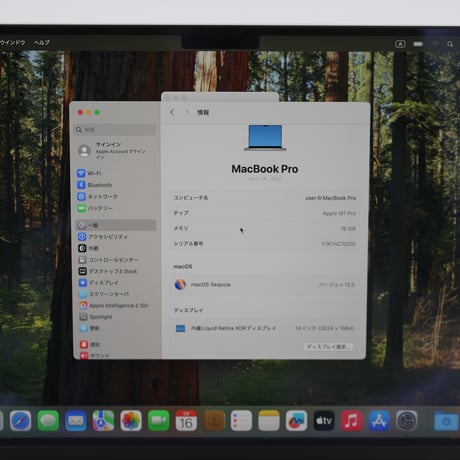Screen dimensions: 460x460
Task: Click the MacBook Pro laptop image
Action: [265, 138]
